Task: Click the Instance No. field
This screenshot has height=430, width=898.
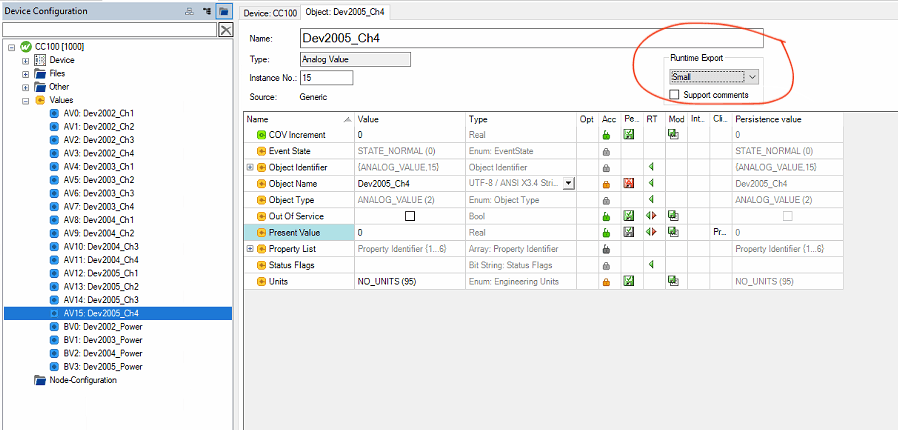Action: (326, 78)
